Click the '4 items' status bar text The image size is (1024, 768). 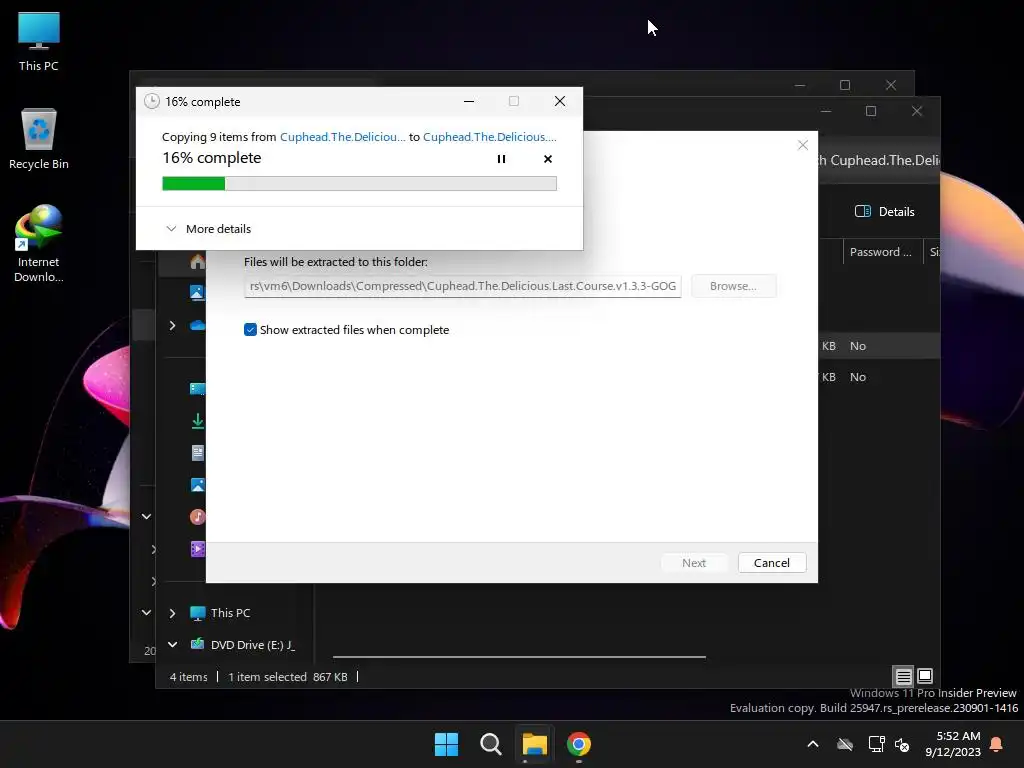(x=189, y=677)
